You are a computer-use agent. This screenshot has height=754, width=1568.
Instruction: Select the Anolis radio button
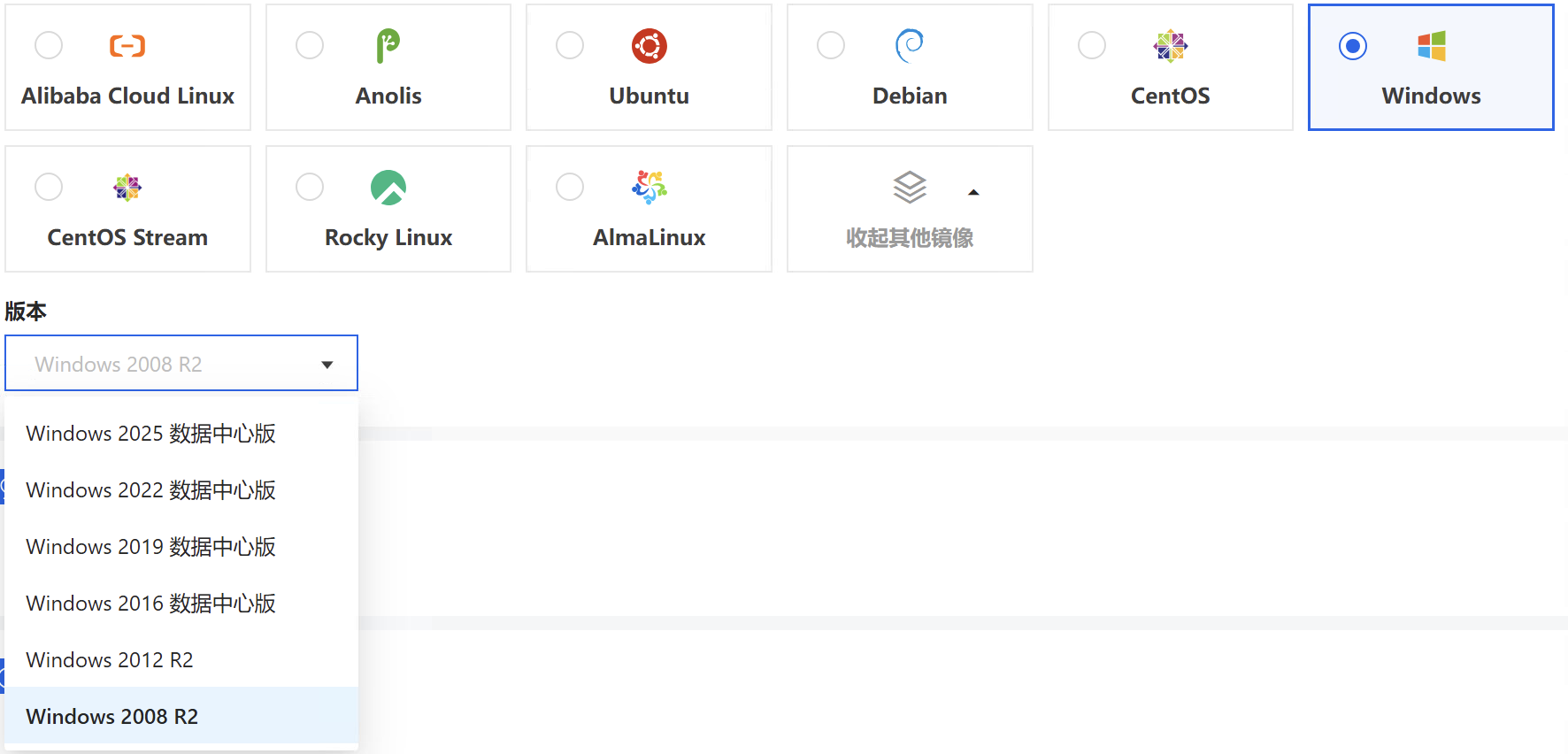pos(310,45)
